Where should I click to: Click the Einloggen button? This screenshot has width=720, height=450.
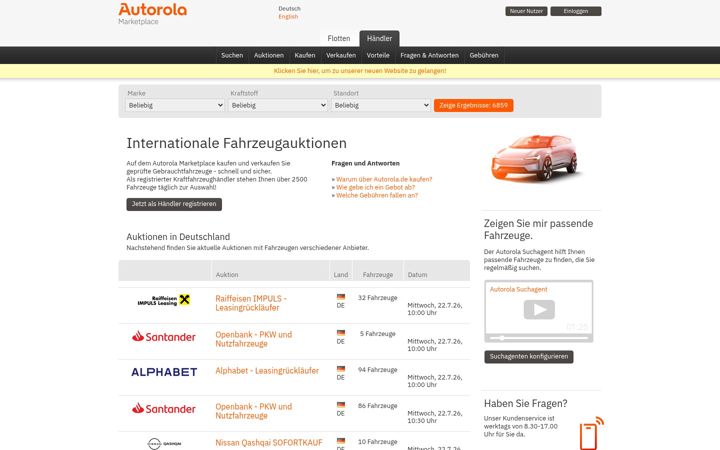point(576,11)
